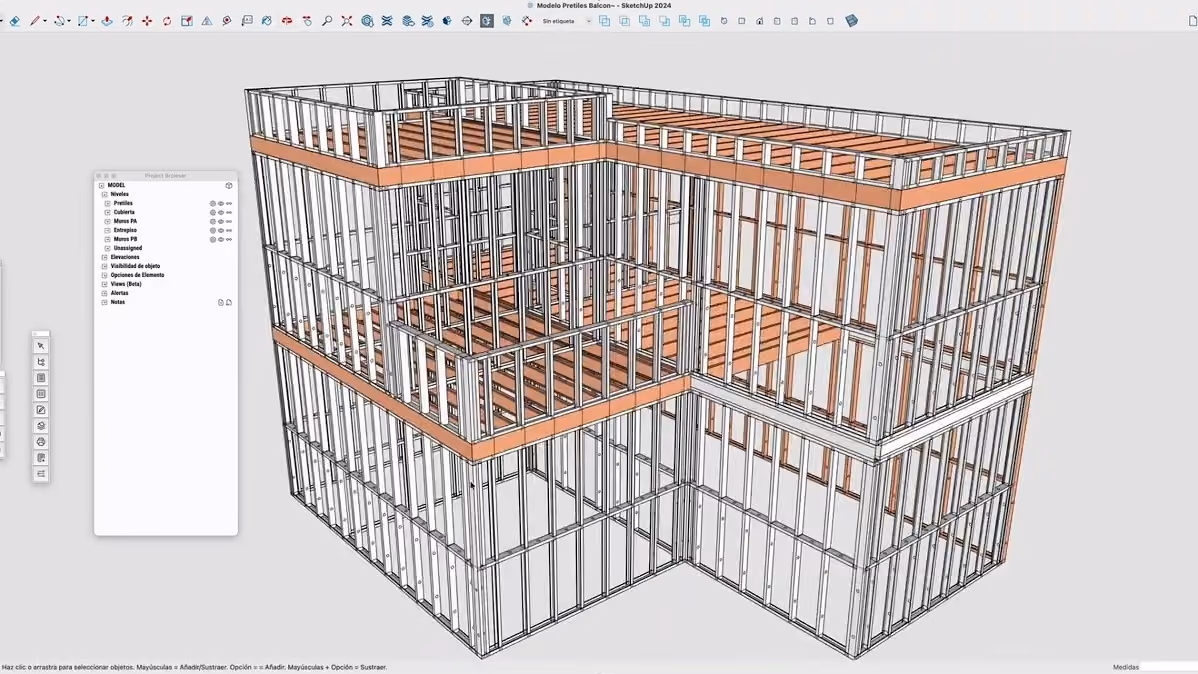The image size is (1198, 674).
Task: Toggle visibility eye for Cubierta level
Action: (x=221, y=212)
